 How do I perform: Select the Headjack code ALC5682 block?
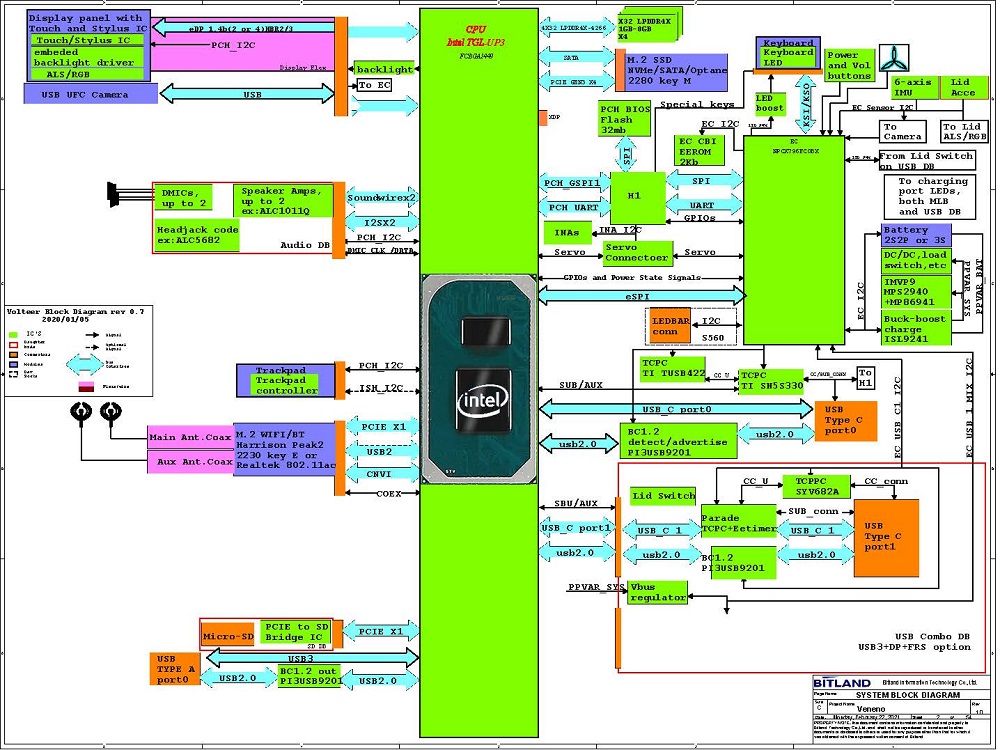pyautogui.click(x=196, y=235)
